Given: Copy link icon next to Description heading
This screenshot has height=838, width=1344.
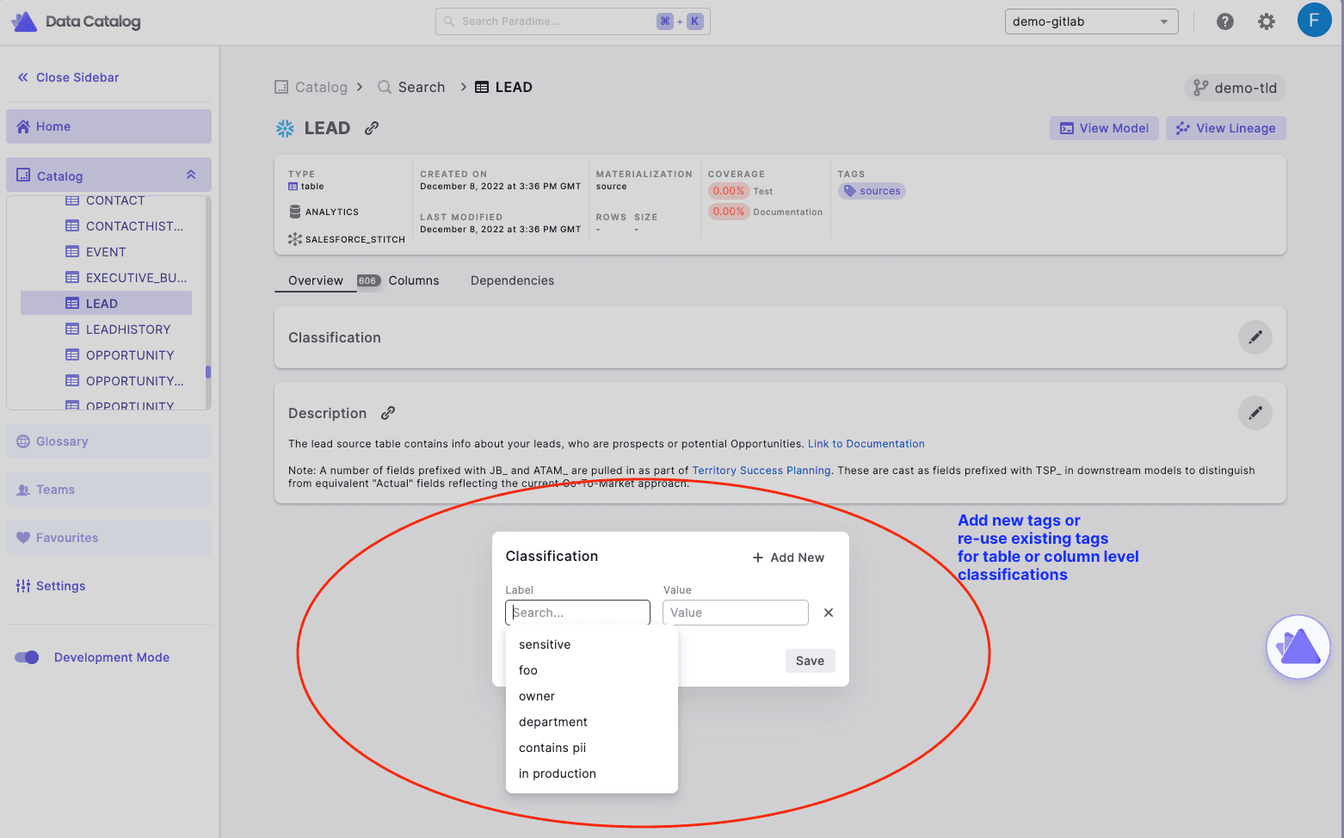Looking at the screenshot, I should click(388, 413).
